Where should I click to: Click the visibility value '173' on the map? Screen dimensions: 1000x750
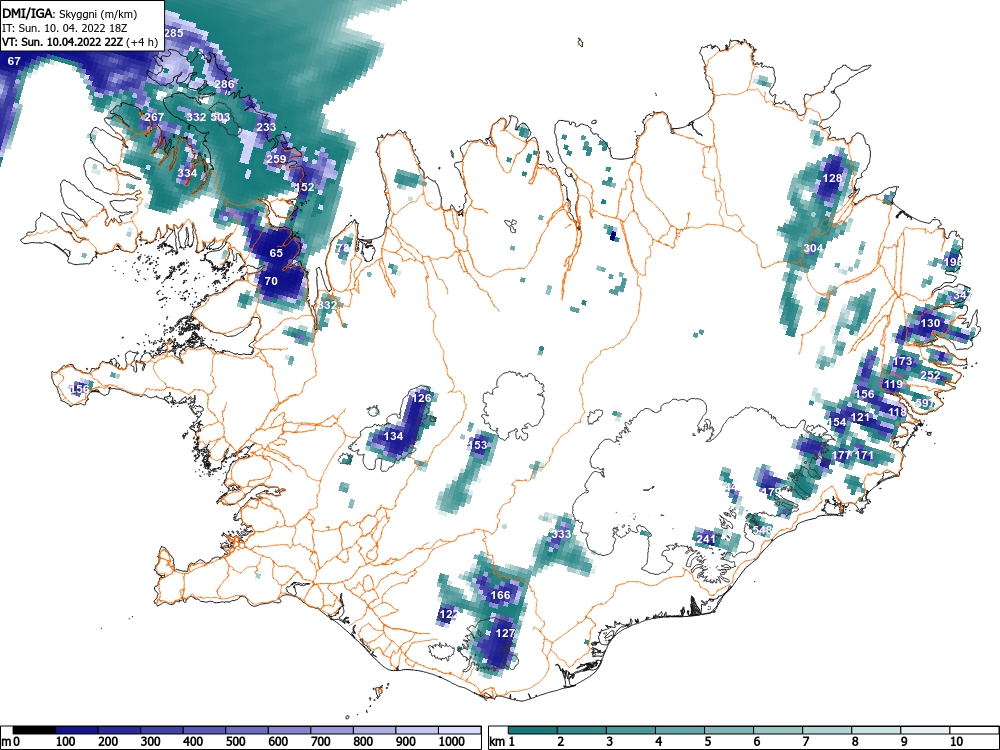click(902, 362)
